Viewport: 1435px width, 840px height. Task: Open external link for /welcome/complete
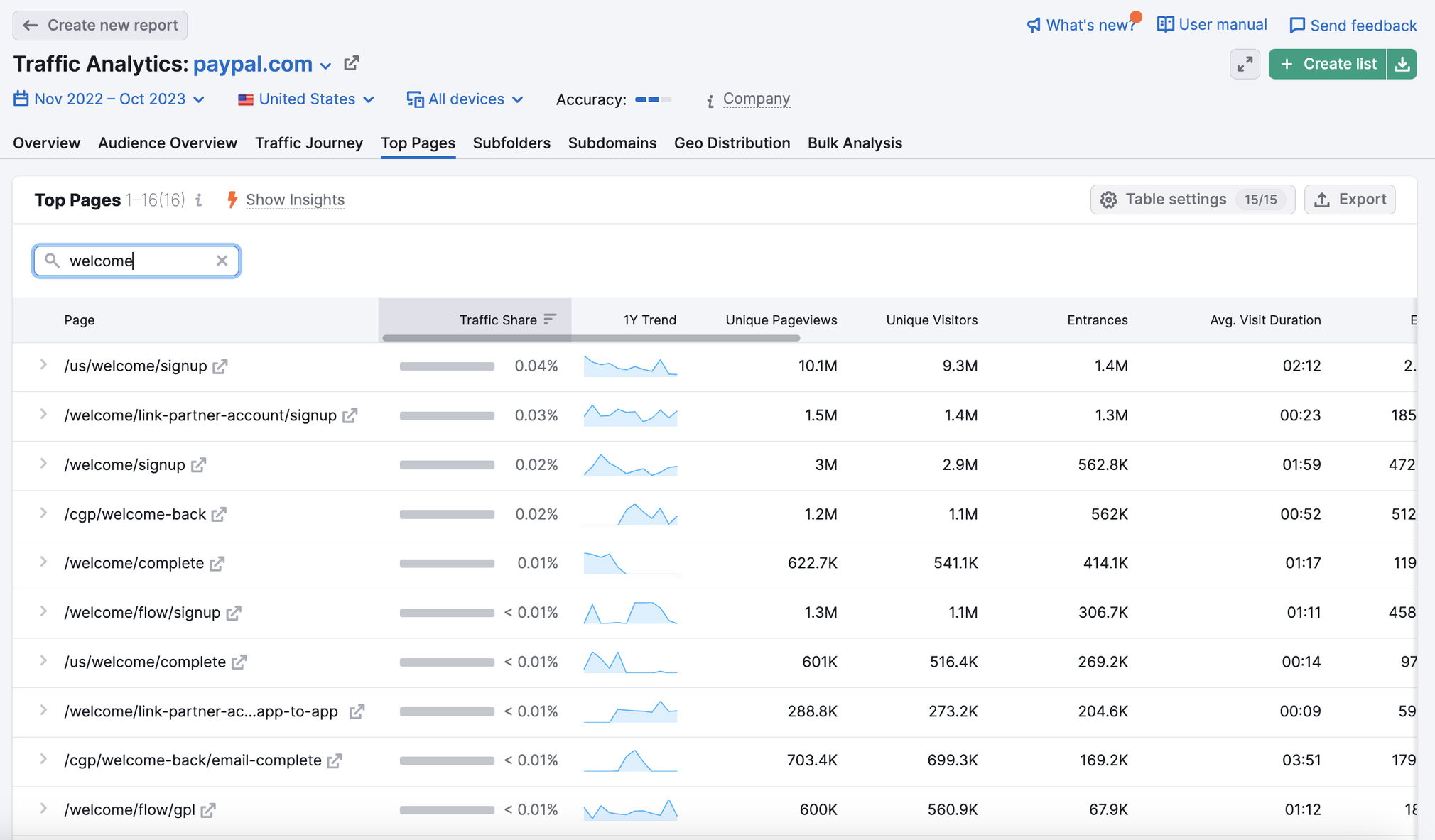[x=217, y=564]
